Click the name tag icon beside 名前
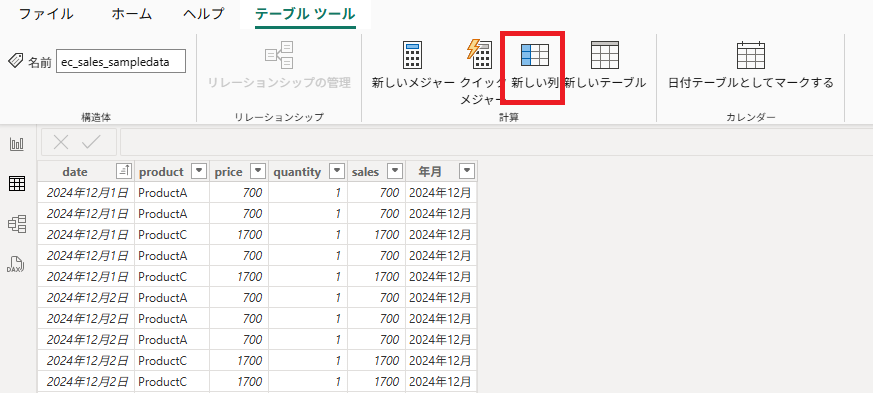 pos(16,61)
